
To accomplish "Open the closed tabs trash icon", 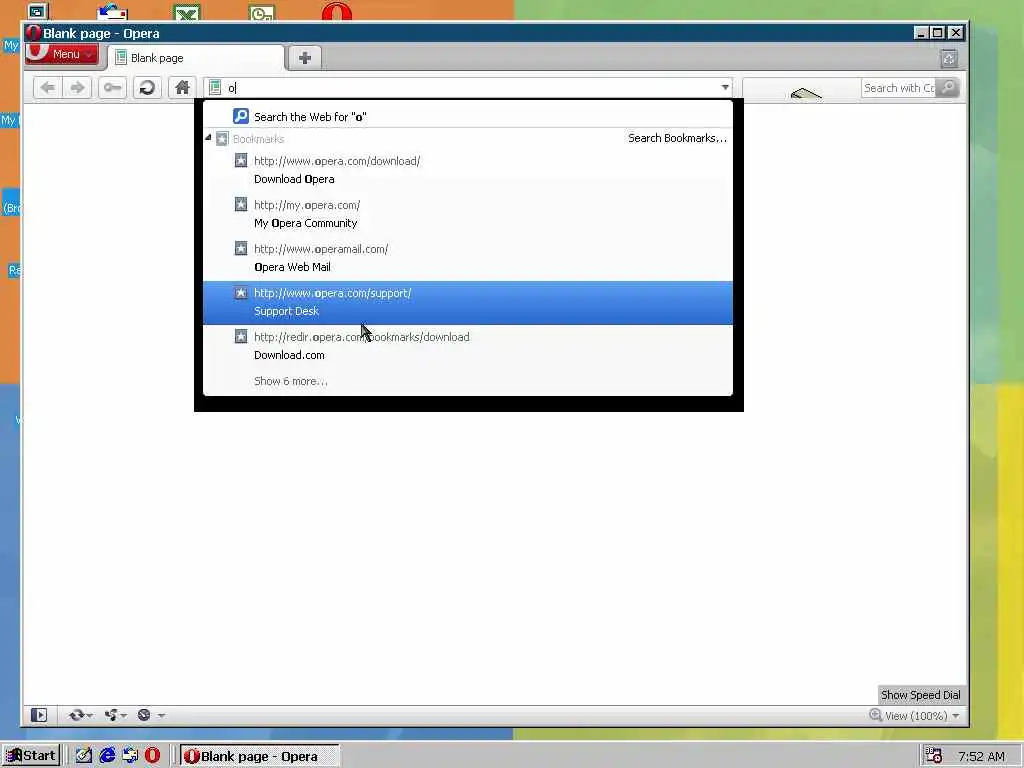I will 949,59.
